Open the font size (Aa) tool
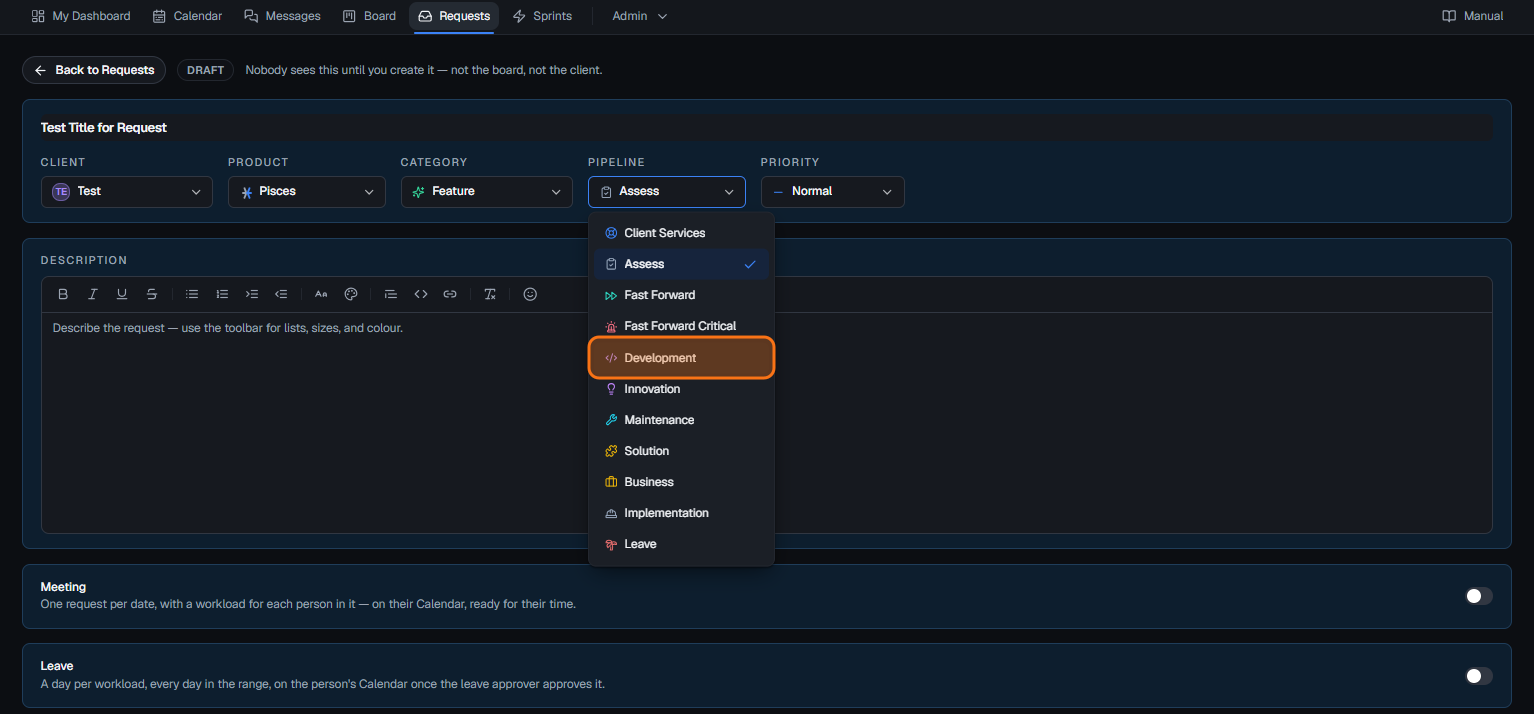Viewport: 1534px width, 714px height. 321,294
